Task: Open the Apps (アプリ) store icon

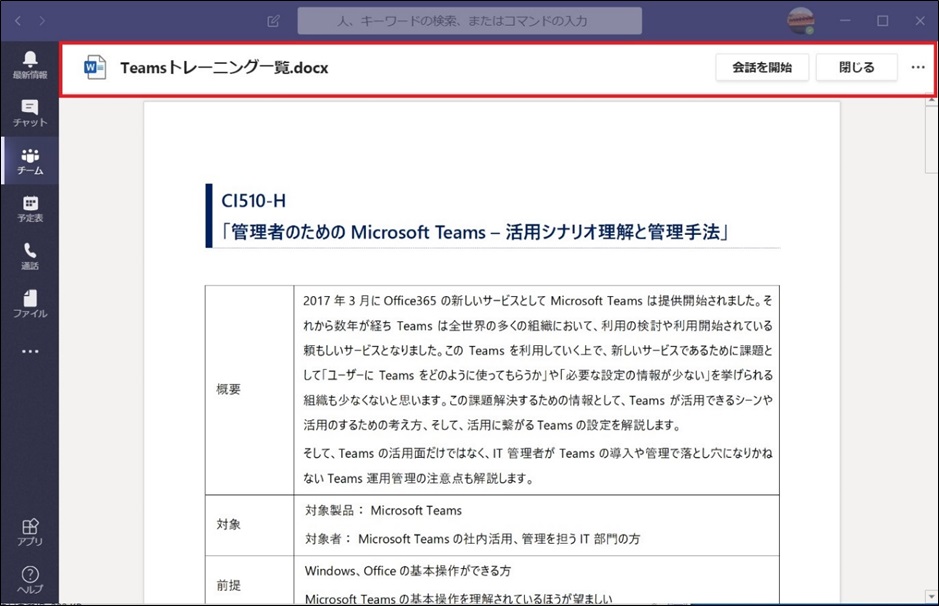Action: pyautogui.click(x=30, y=532)
